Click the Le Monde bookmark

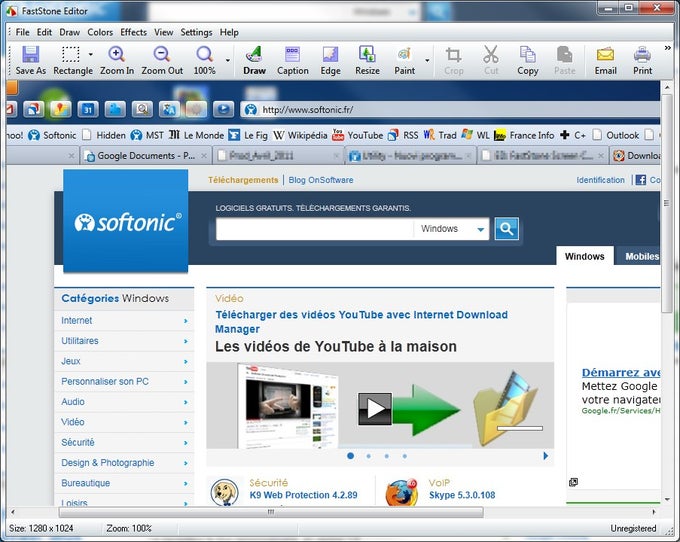point(196,135)
